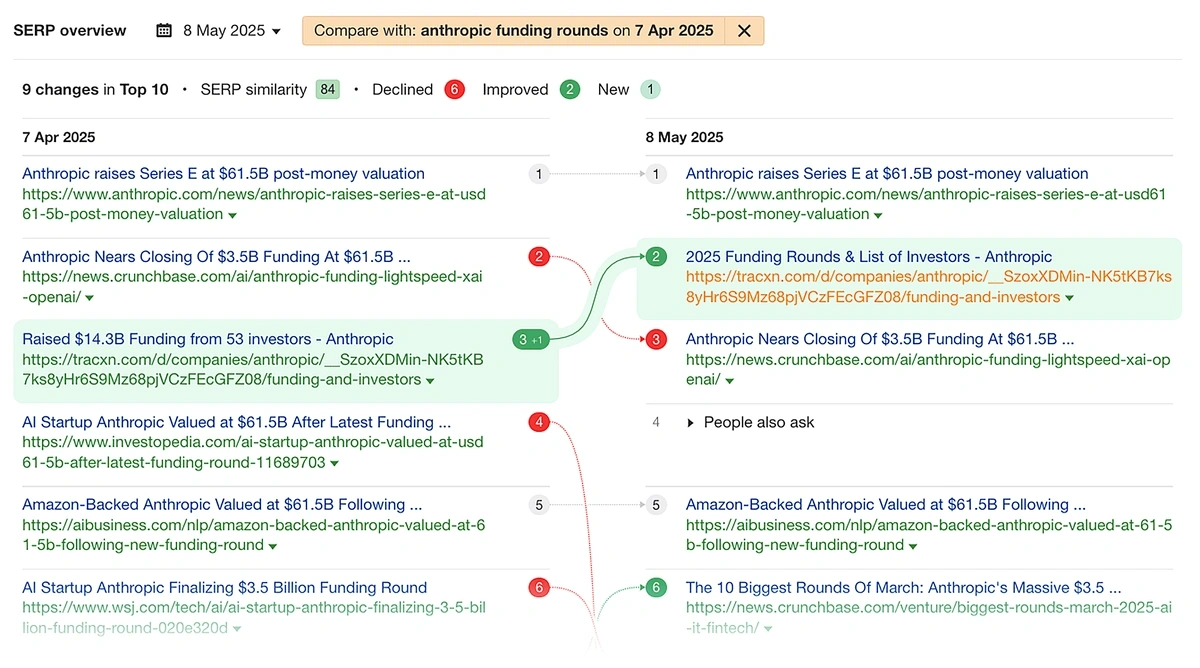Click the 8 May 2025 column heading
Viewport: 1200px width, 668px height.
pyautogui.click(x=684, y=137)
